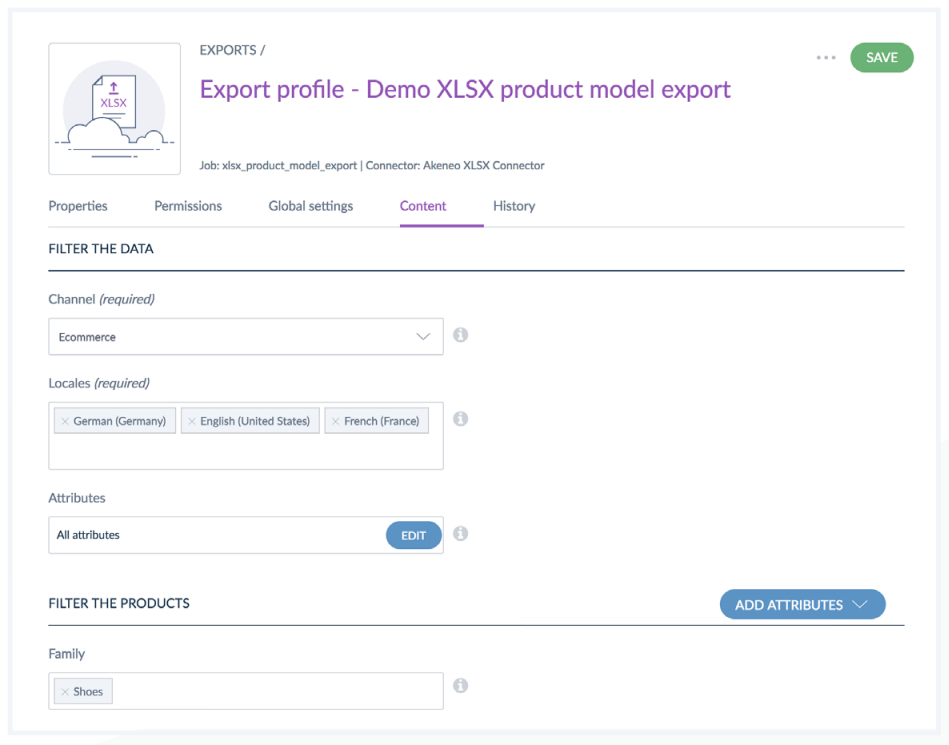
Task: View the History tab
Action: click(514, 206)
